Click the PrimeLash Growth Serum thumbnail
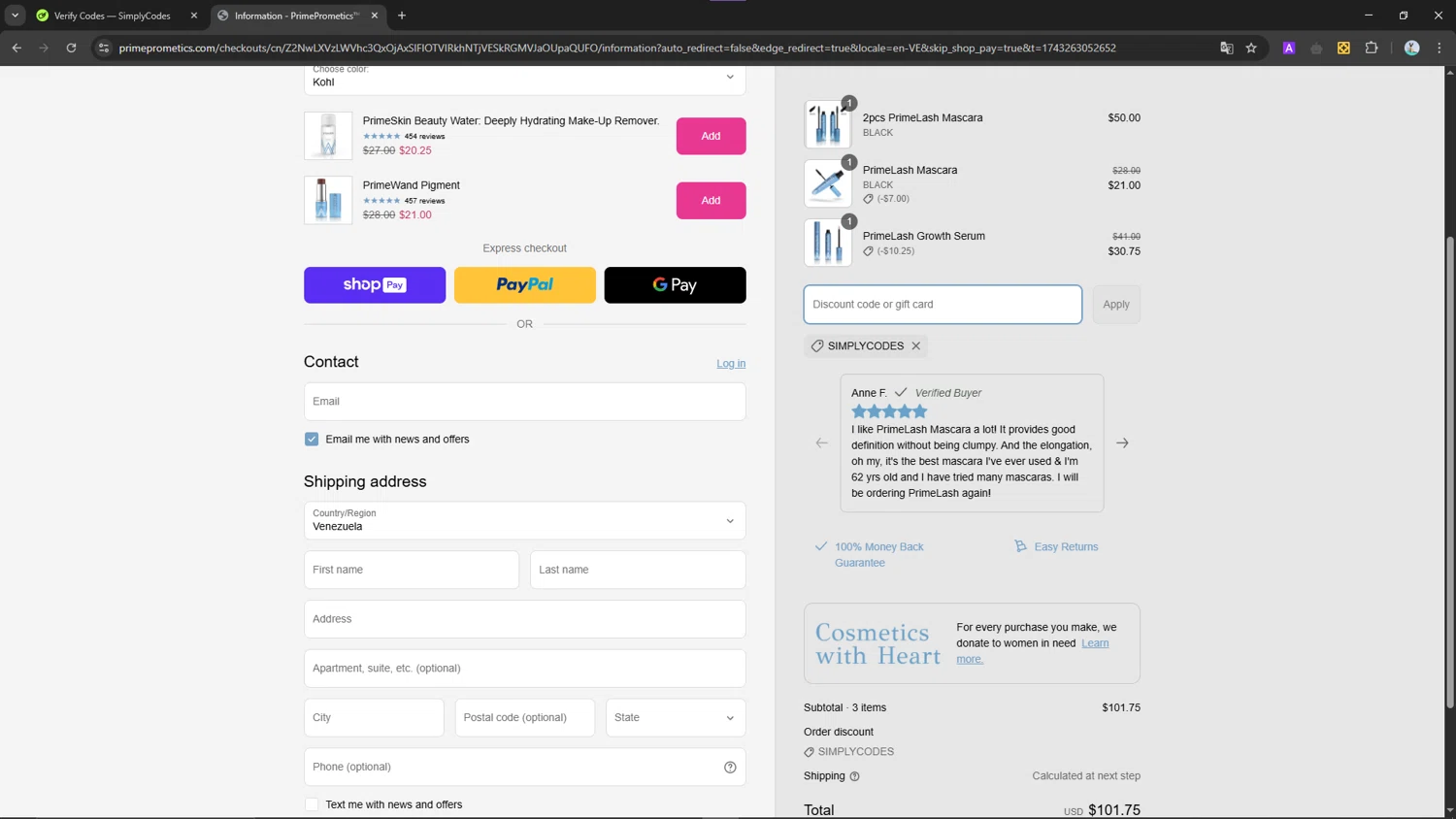 (x=828, y=243)
